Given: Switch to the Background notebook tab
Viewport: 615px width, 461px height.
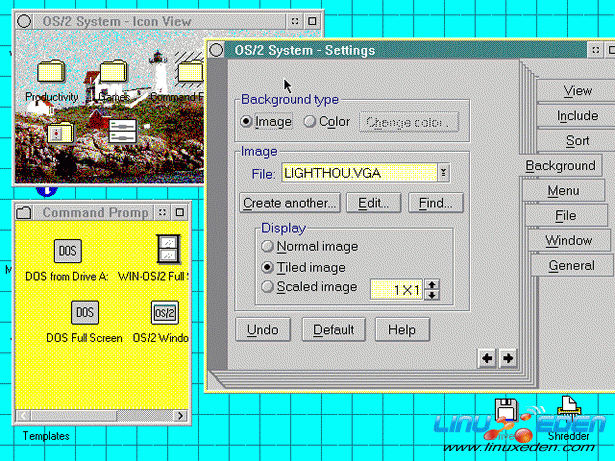Looking at the screenshot, I should tap(560, 166).
